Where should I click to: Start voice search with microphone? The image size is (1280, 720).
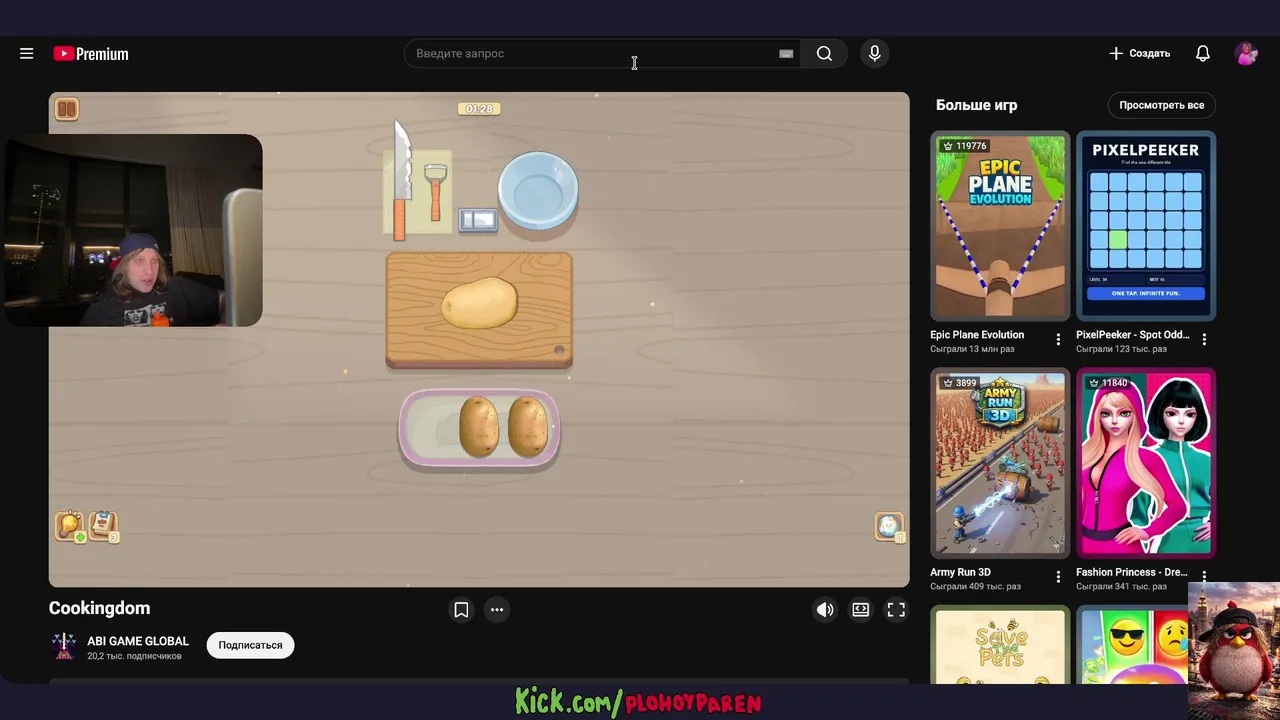tap(875, 54)
